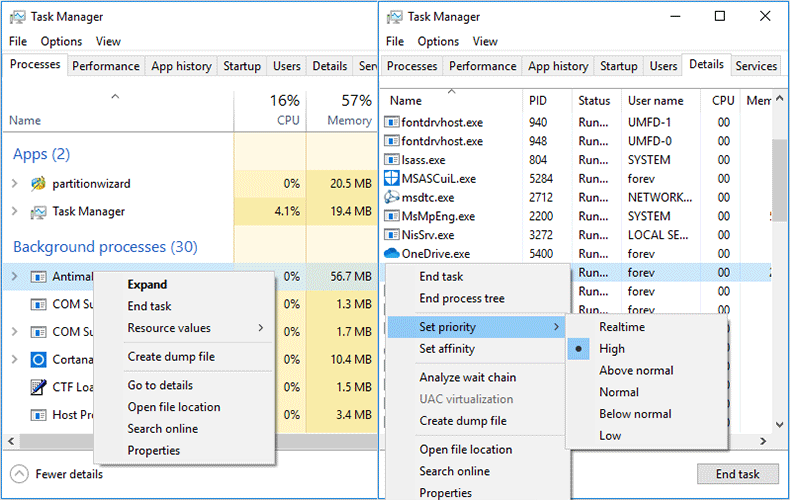The image size is (790, 500).
Task: Click Details list scroll up arrow
Action: 779,98
